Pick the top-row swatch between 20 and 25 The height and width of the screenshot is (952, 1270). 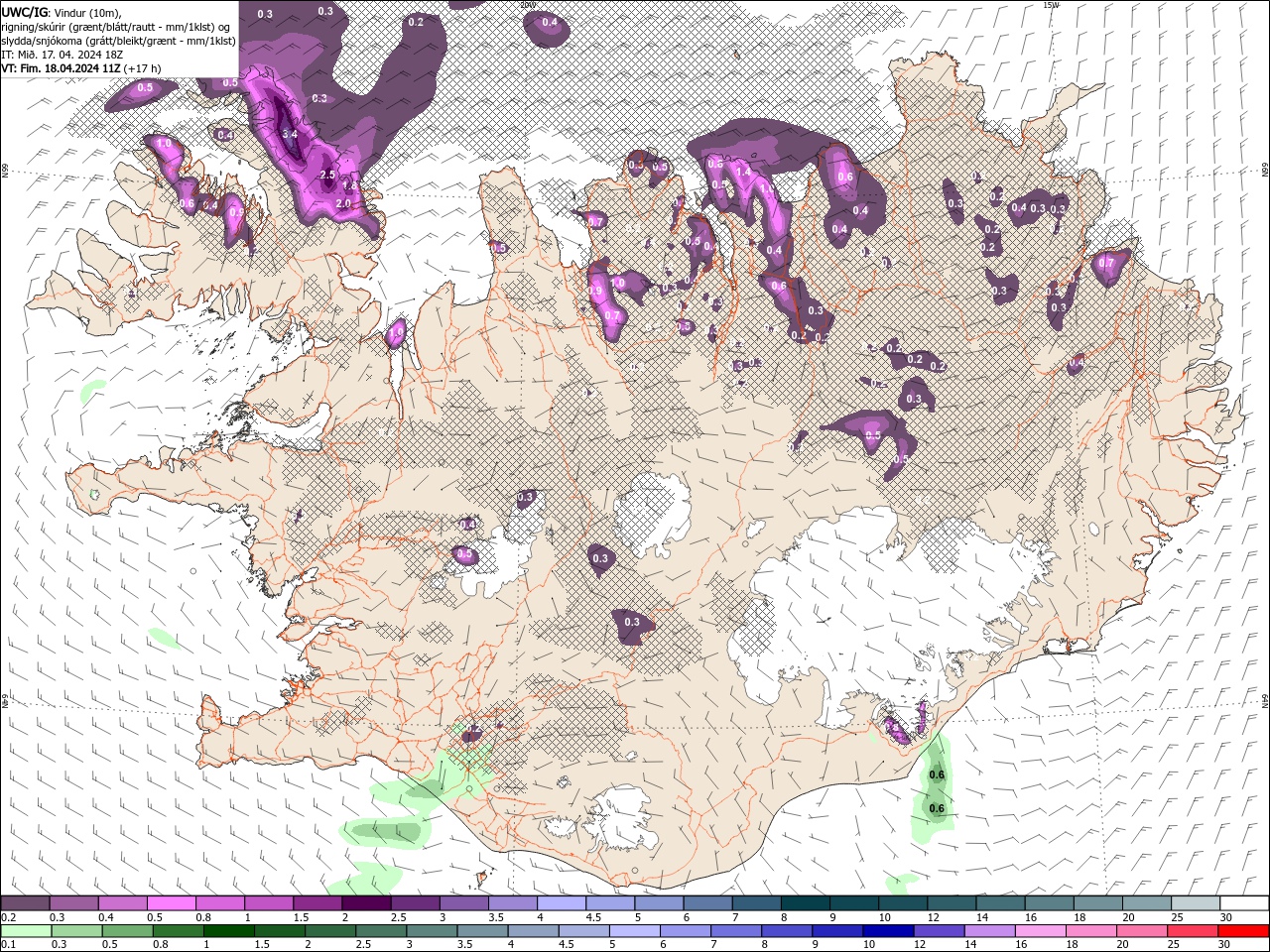pos(1147,903)
